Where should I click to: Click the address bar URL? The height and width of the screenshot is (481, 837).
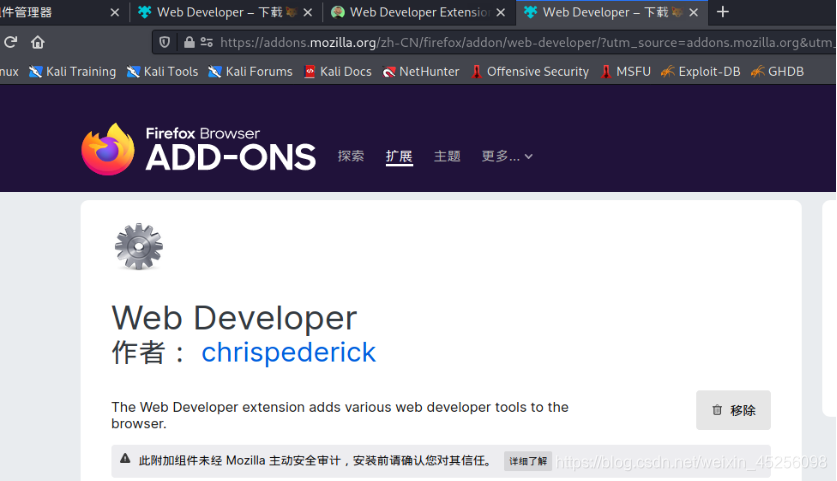526,42
